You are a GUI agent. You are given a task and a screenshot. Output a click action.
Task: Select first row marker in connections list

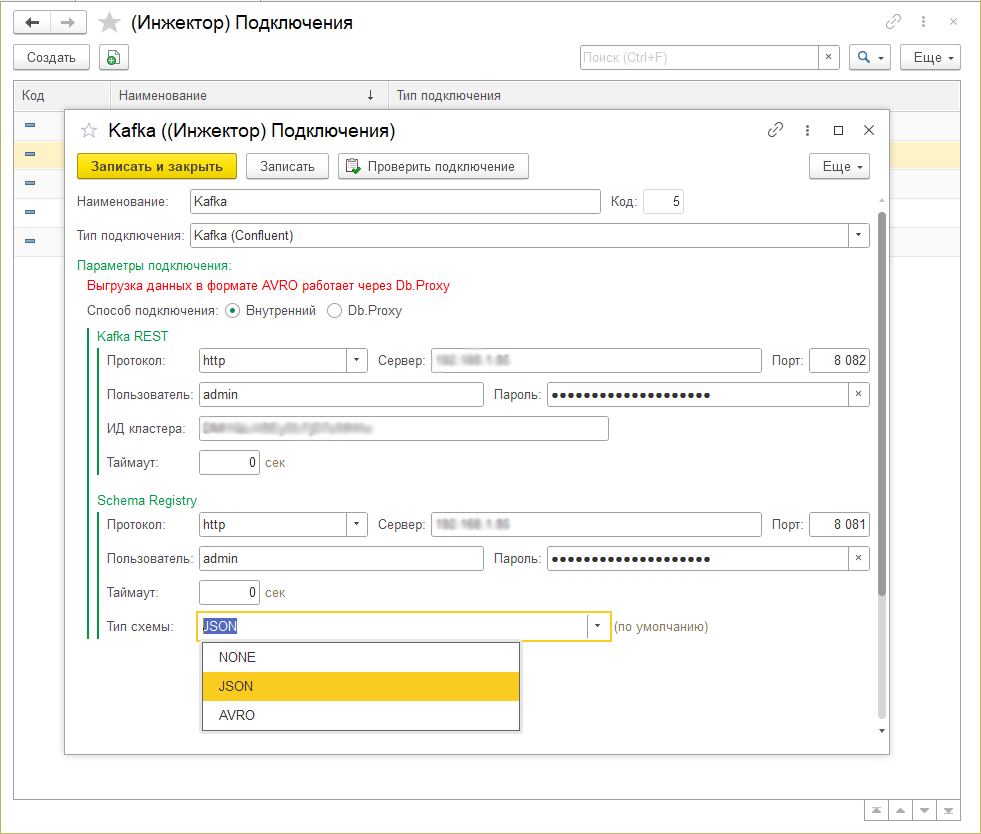[x=30, y=125]
